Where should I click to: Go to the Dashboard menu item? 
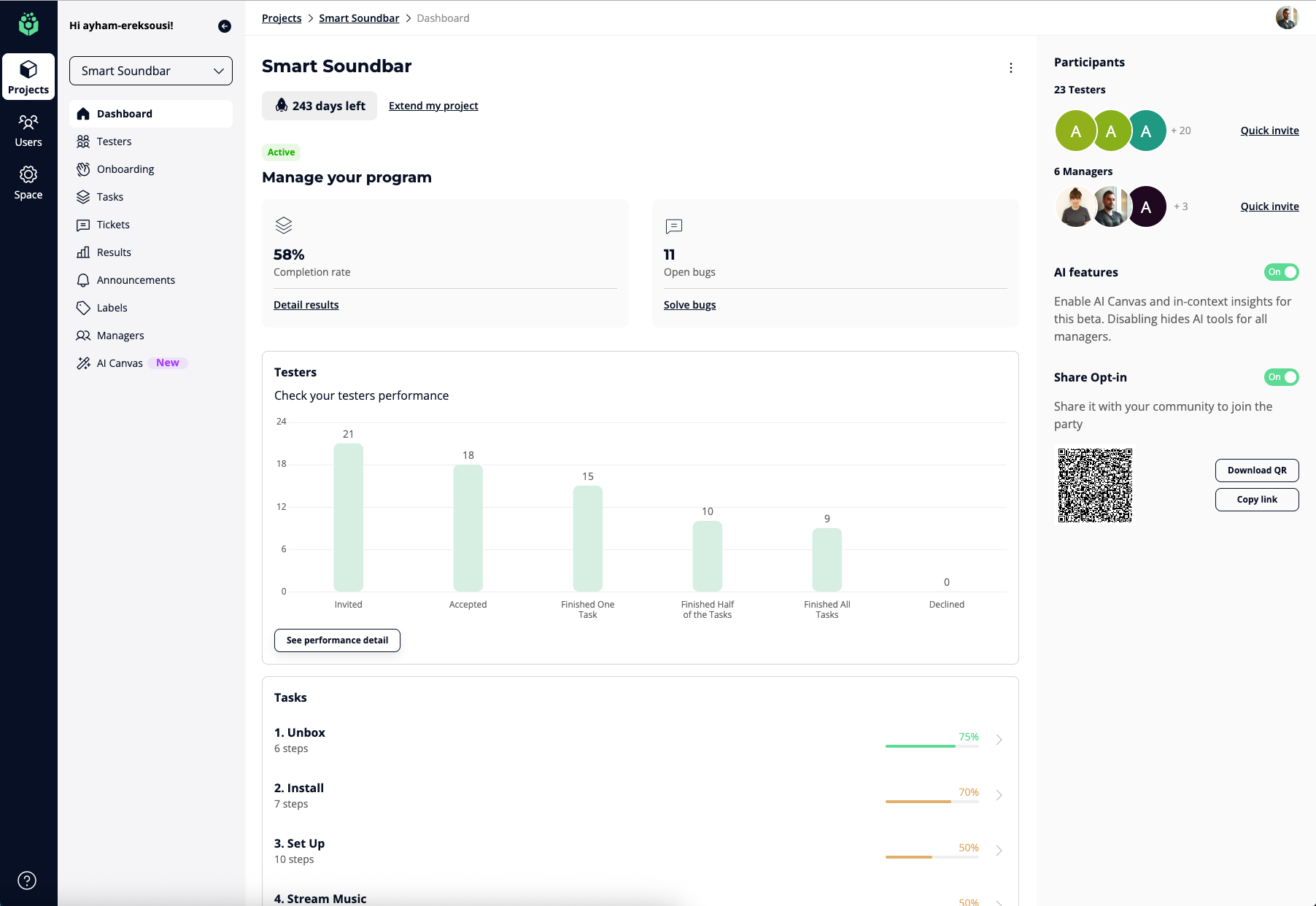(x=125, y=113)
